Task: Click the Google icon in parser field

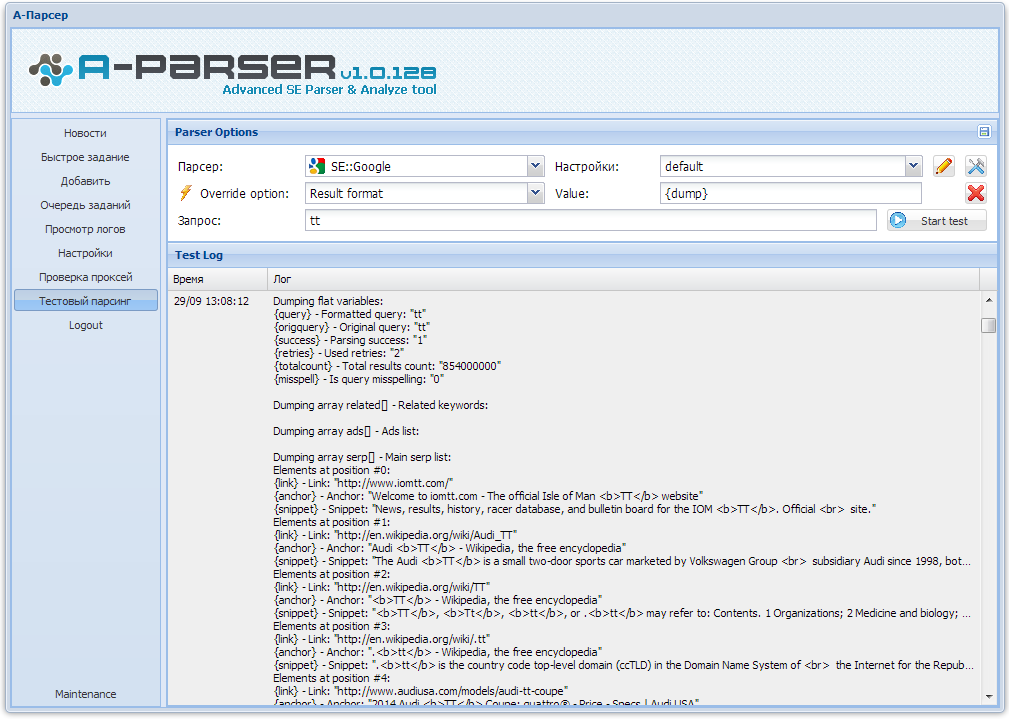Action: 317,166
